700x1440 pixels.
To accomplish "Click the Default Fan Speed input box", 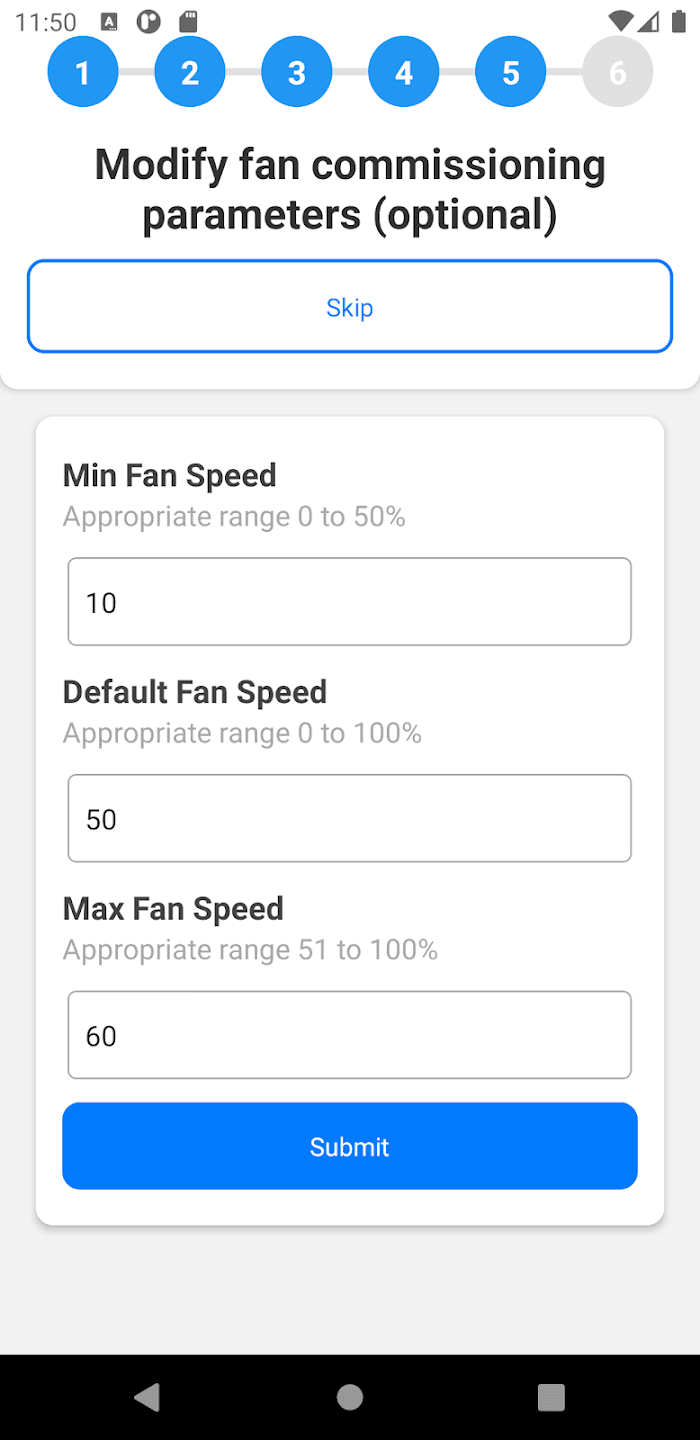I will coord(350,818).
